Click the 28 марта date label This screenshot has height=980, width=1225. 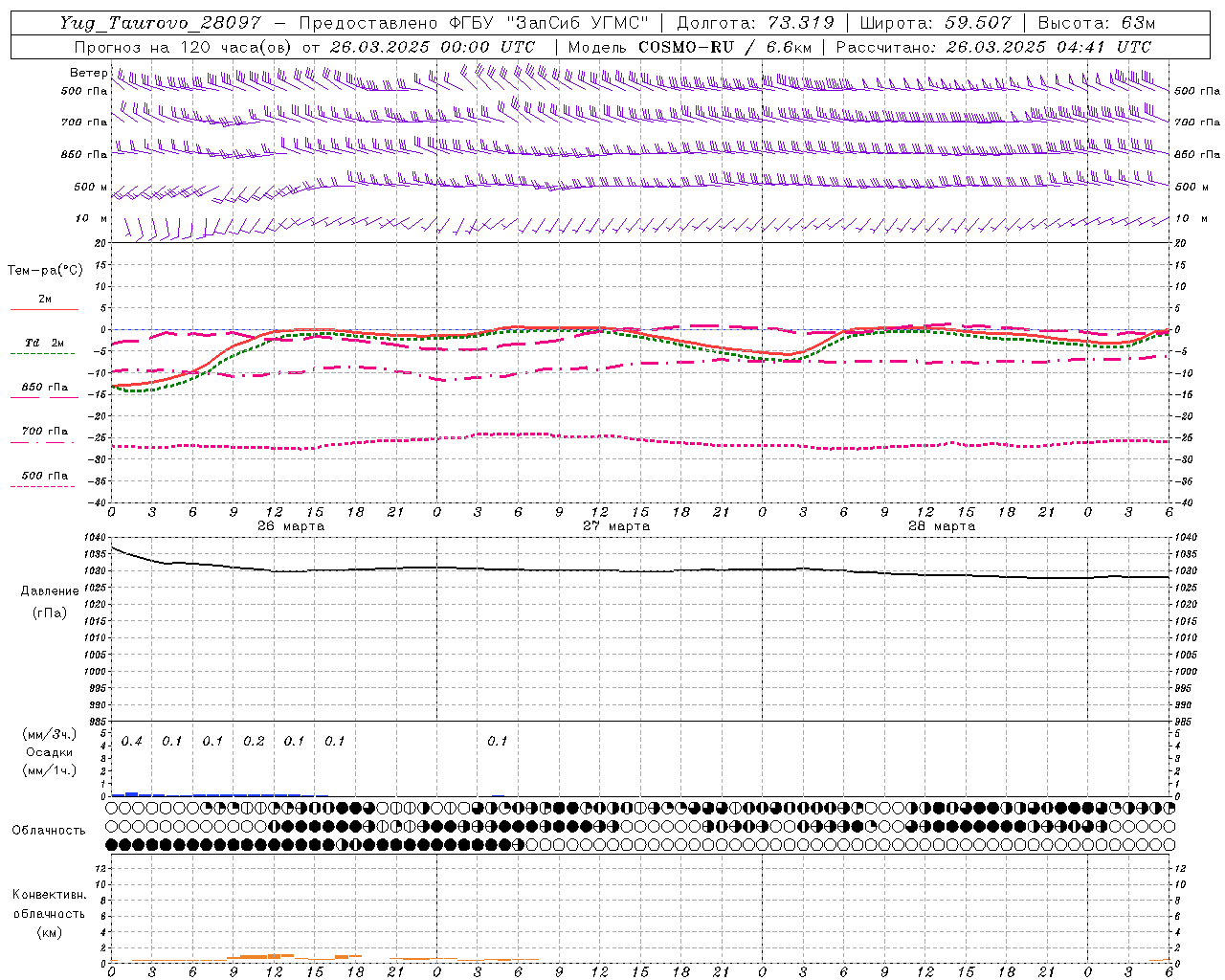point(942,526)
